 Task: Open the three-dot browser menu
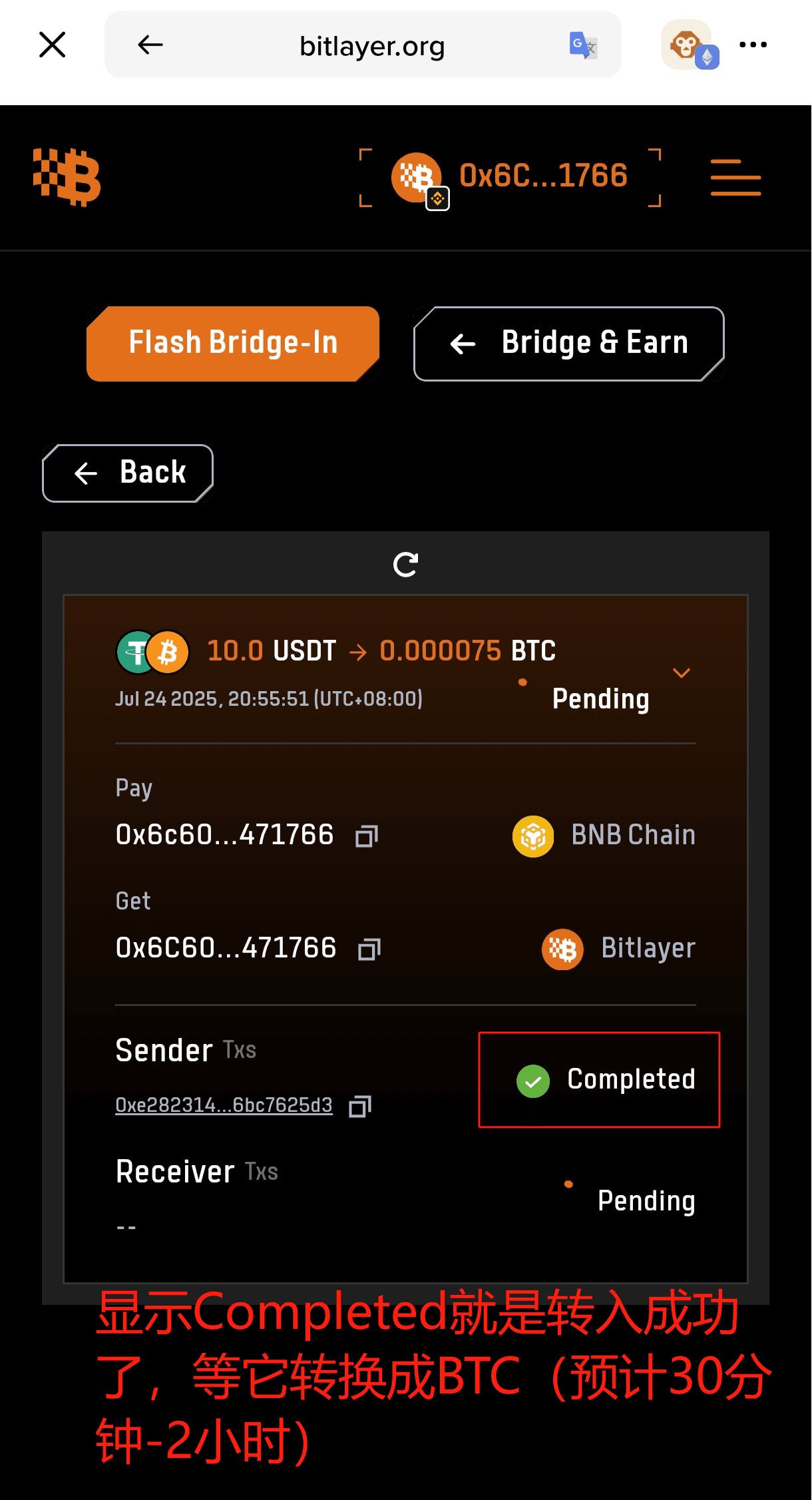753,45
